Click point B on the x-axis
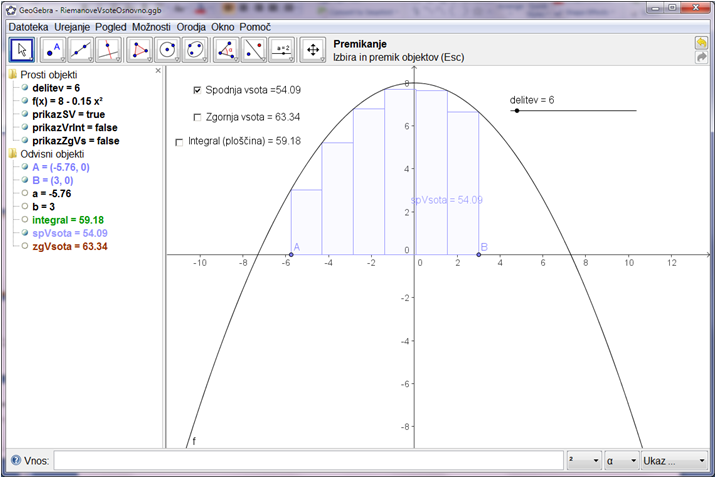This screenshot has height=478, width=716. 479,254
